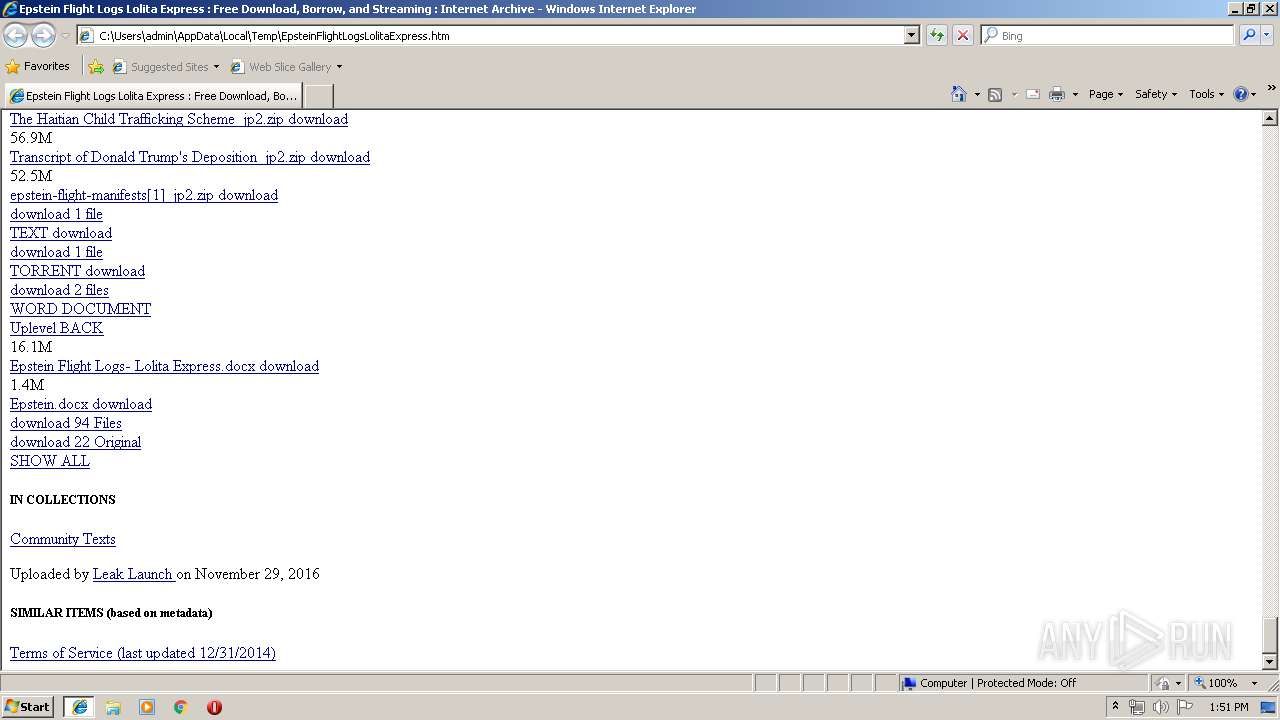Screen dimensions: 1280x720
Task: Click the Read Mail envelope icon
Action: pos(1033,94)
